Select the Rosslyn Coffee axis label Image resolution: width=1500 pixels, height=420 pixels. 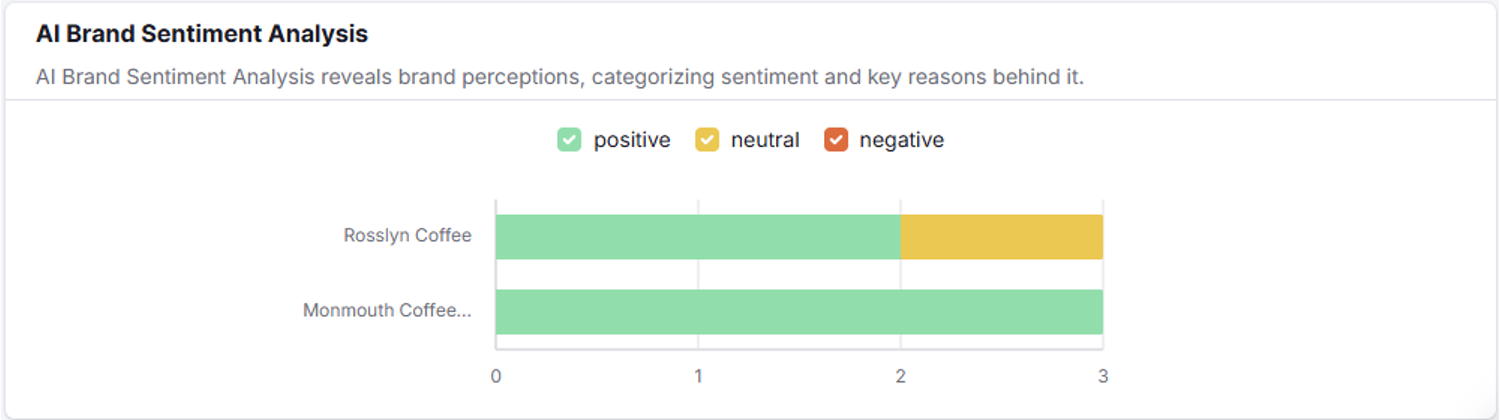click(x=407, y=236)
